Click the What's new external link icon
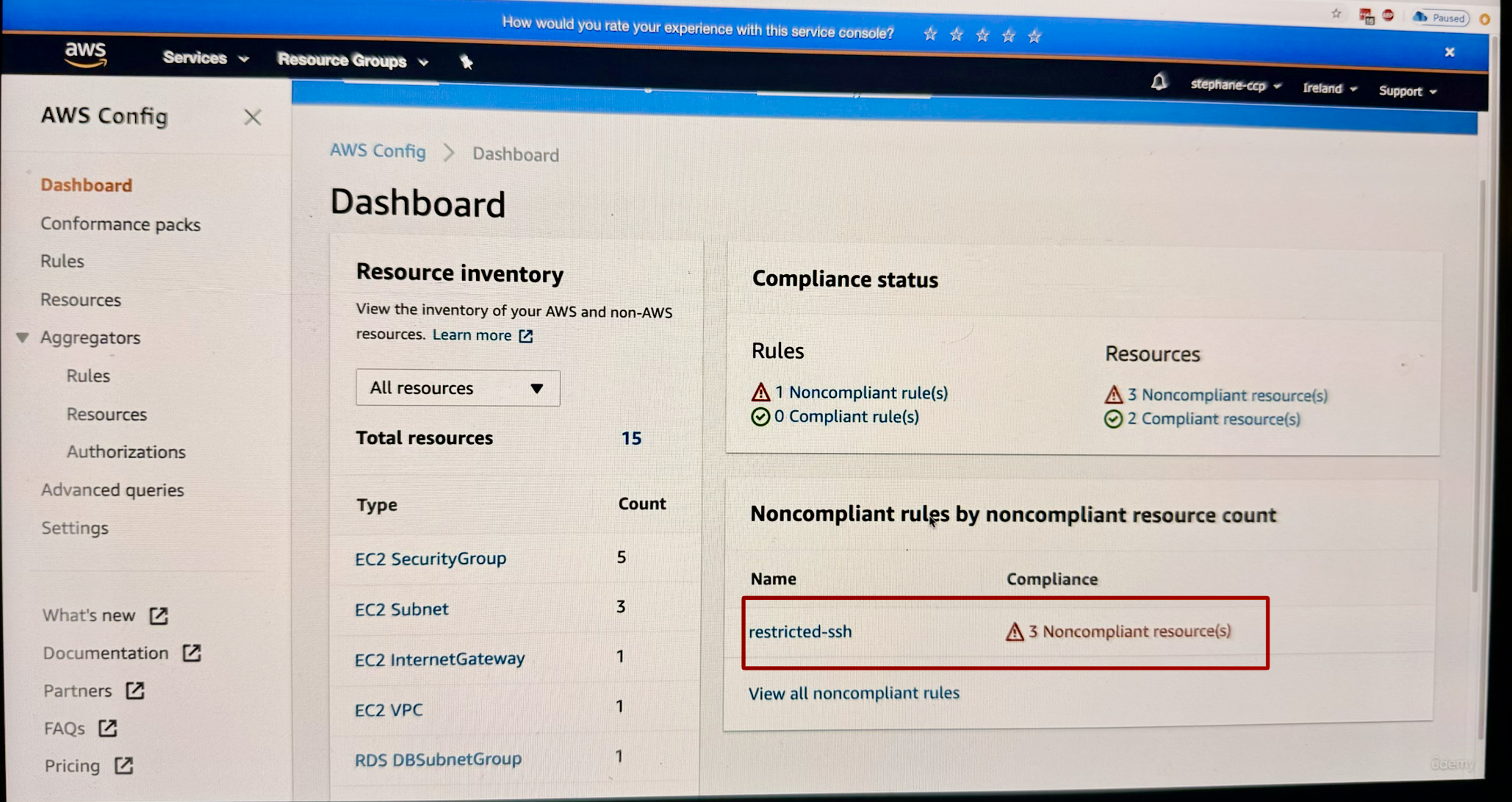Image resolution: width=1512 pixels, height=802 pixels. click(x=159, y=615)
